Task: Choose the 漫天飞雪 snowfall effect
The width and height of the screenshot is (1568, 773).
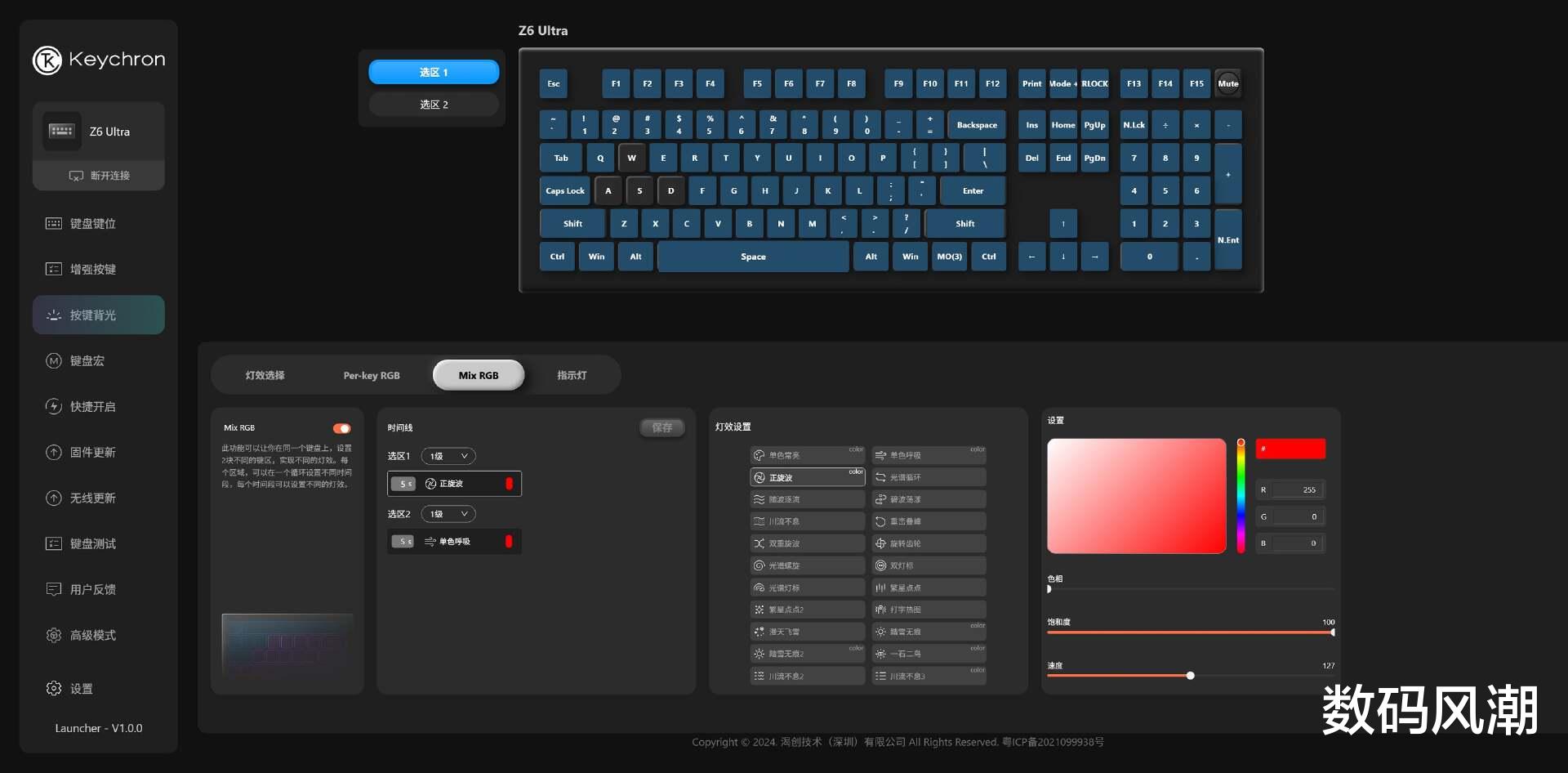Action: 807,632
